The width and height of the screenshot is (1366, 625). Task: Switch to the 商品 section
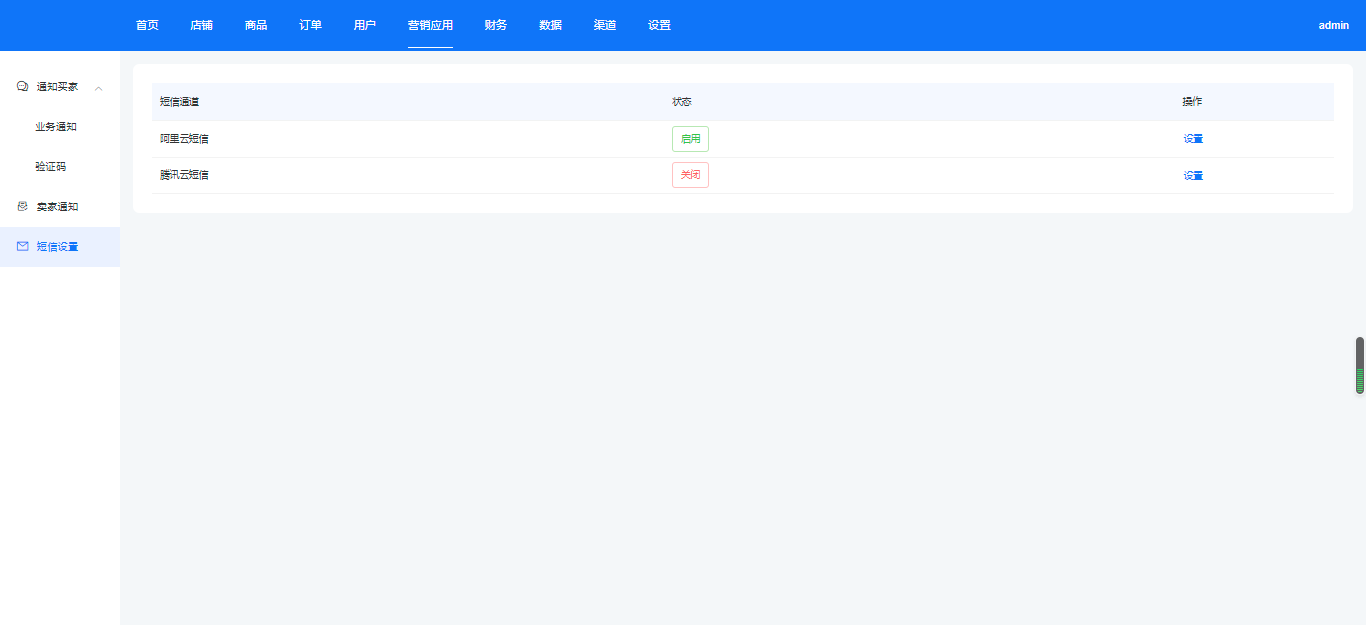click(x=256, y=25)
